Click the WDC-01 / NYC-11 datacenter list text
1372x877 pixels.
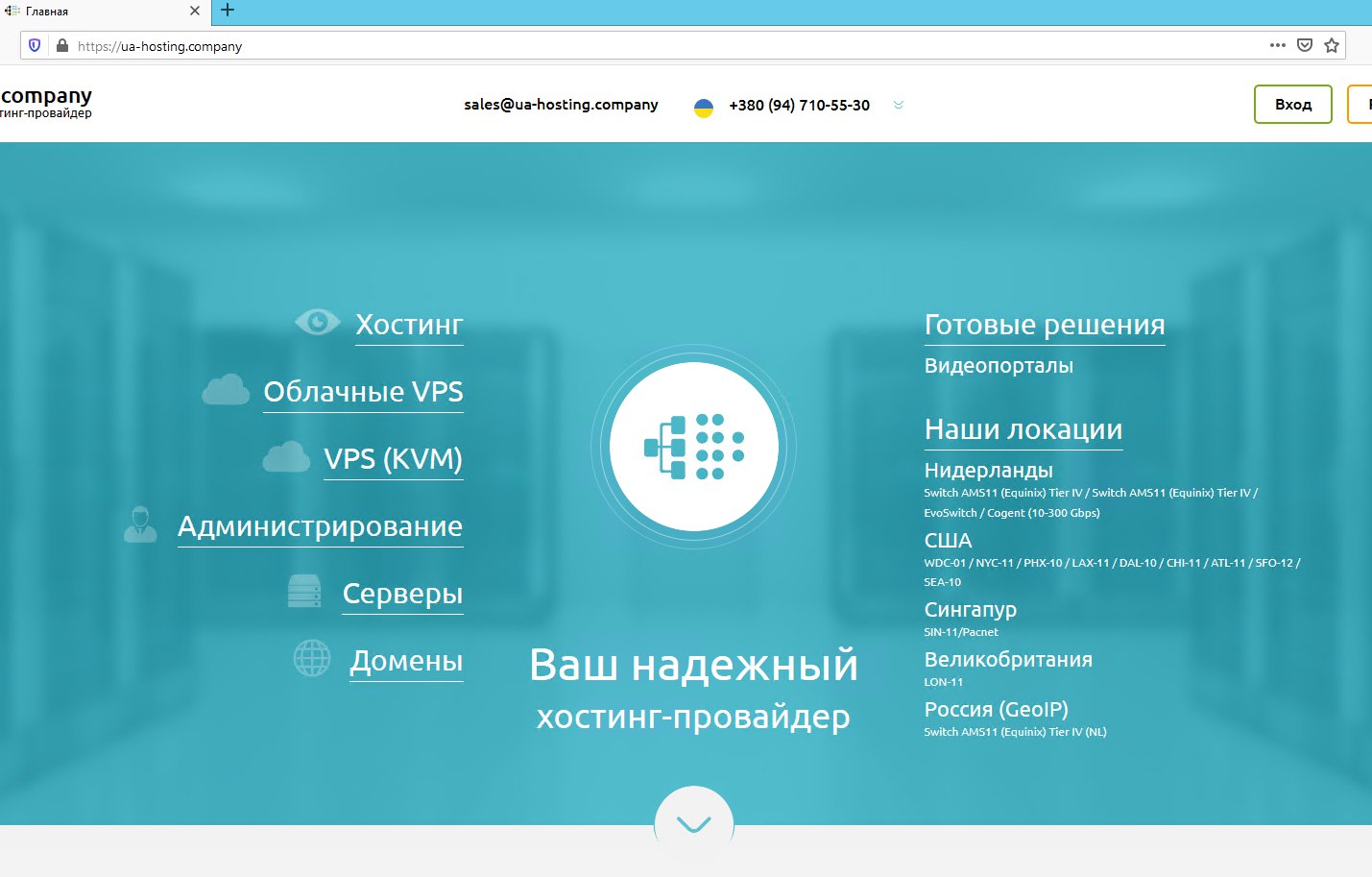pyautogui.click(x=1112, y=572)
